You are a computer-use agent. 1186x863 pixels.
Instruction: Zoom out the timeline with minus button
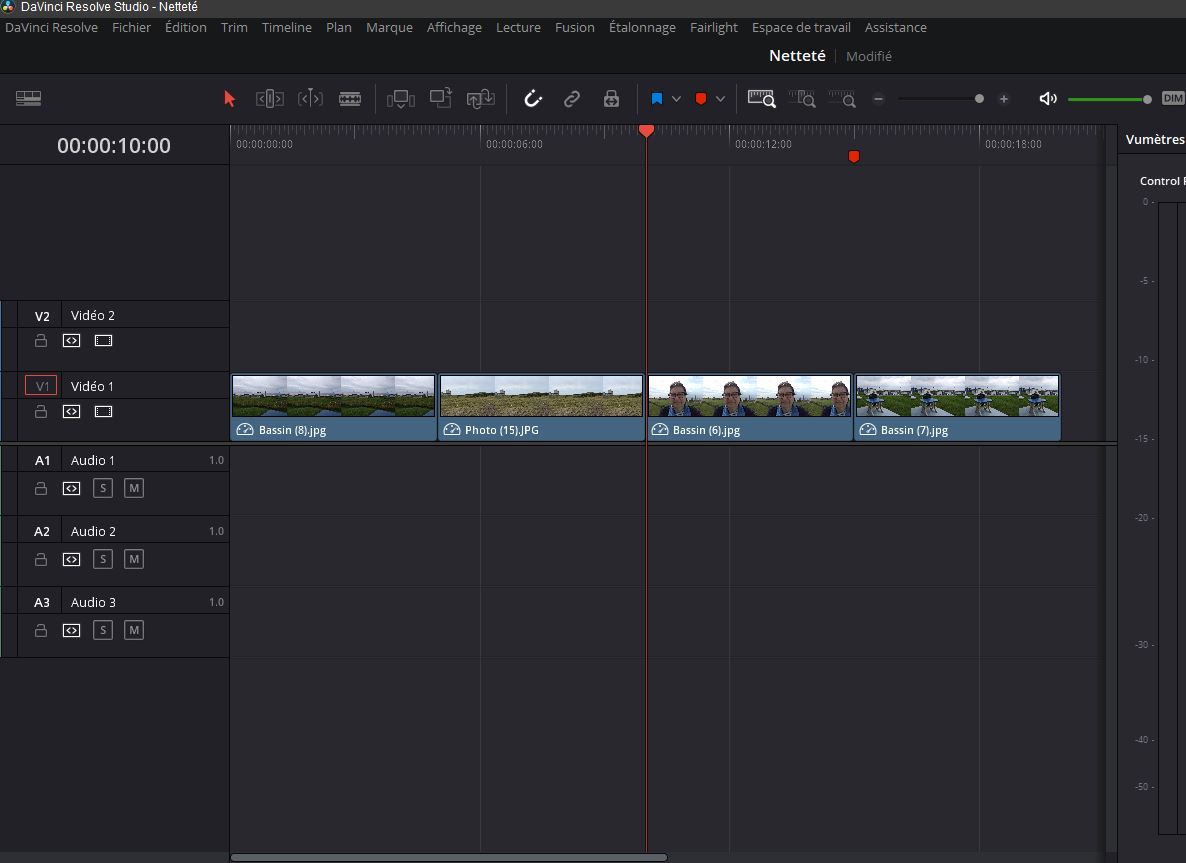click(878, 99)
